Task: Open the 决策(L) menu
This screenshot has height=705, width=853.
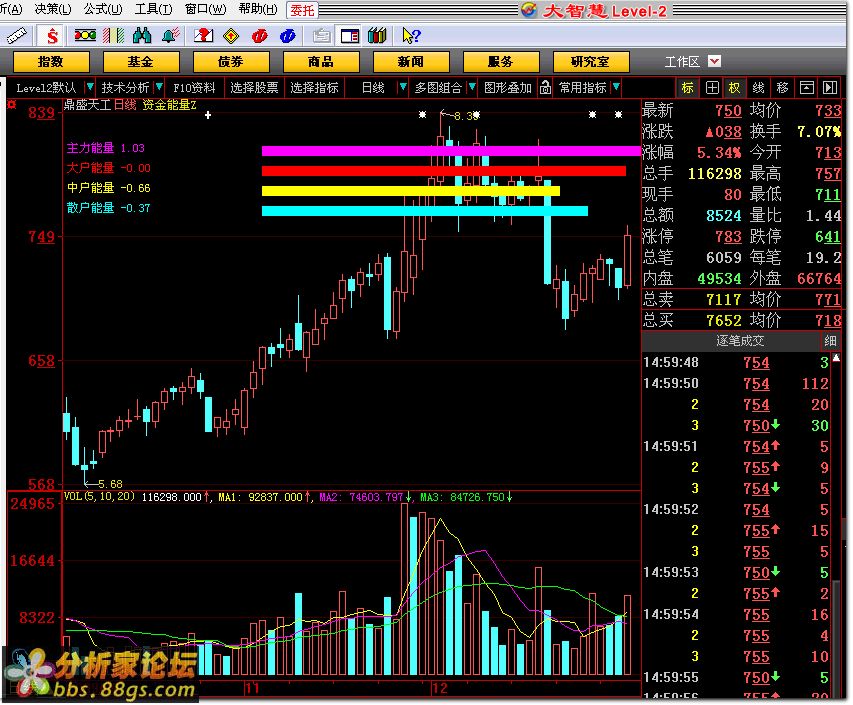Action: tap(53, 9)
